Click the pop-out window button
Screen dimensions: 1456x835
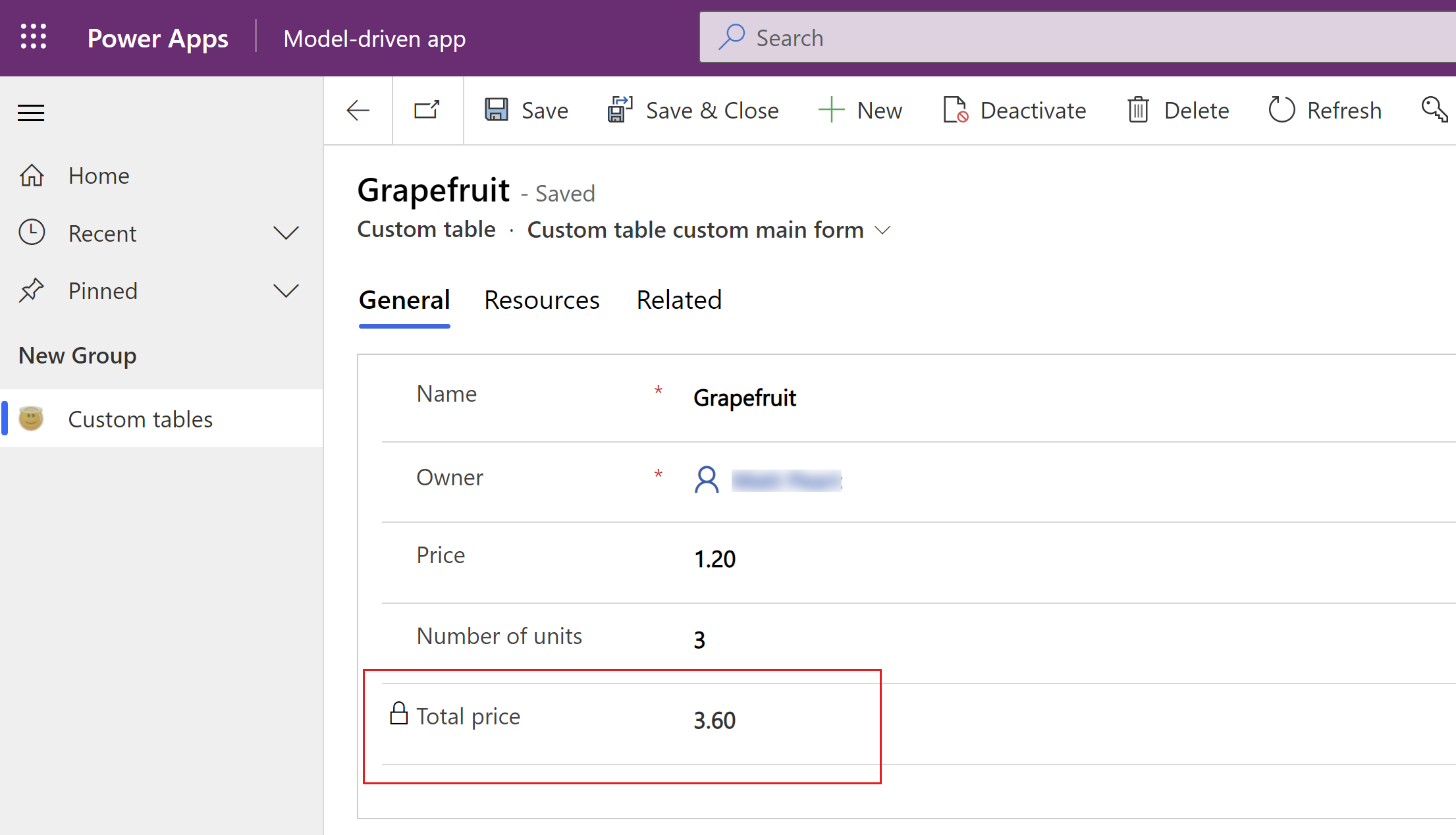[x=427, y=108]
